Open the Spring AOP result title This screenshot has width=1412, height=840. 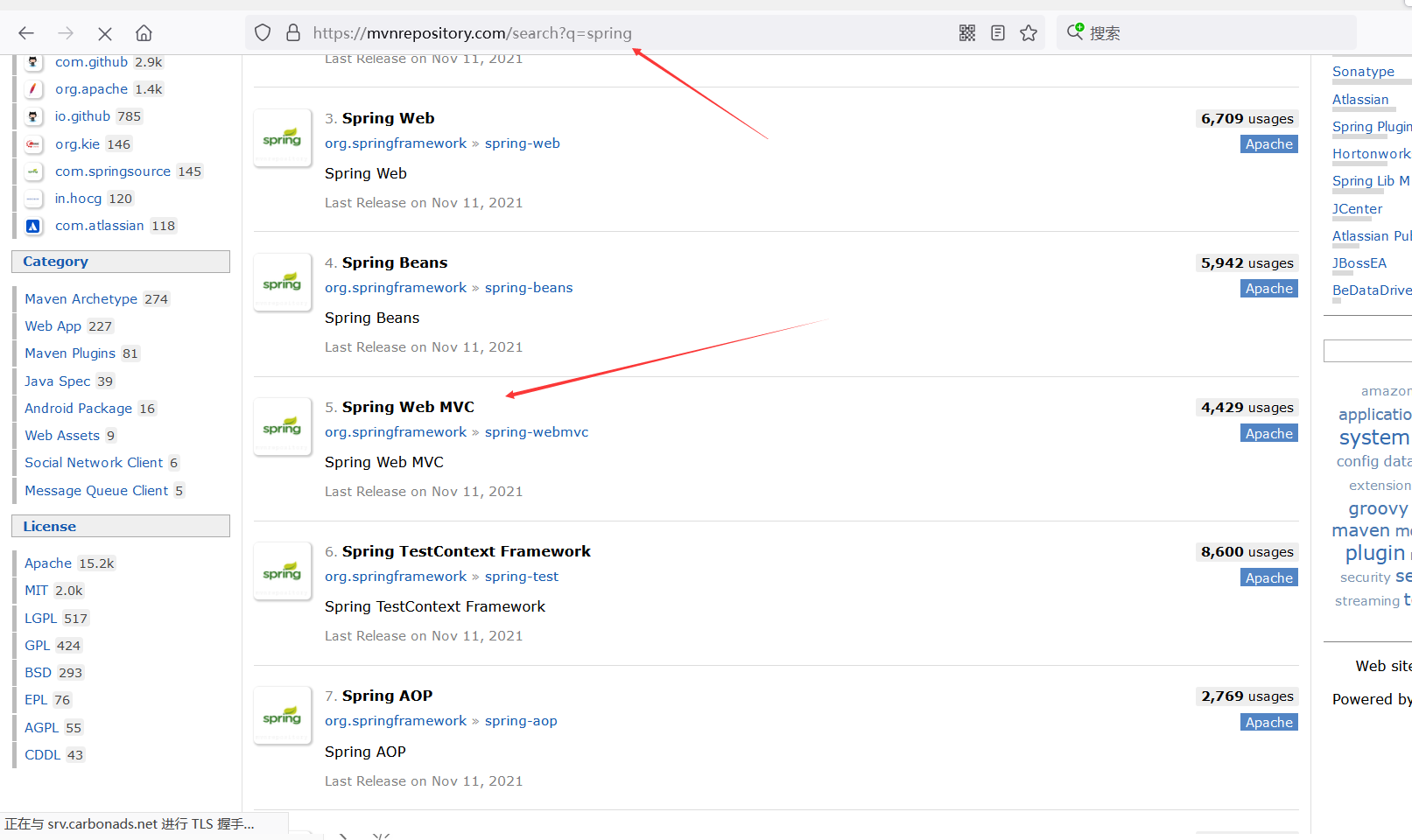[387, 696]
